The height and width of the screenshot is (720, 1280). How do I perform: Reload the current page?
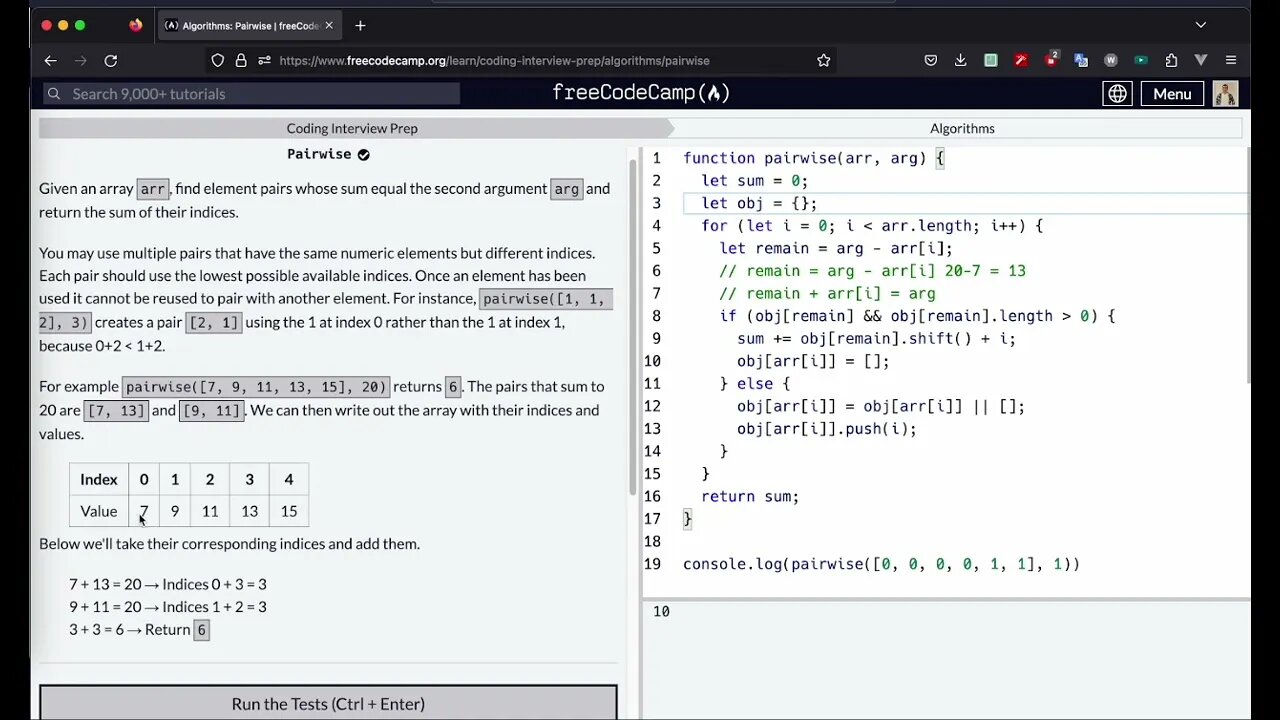point(111,61)
